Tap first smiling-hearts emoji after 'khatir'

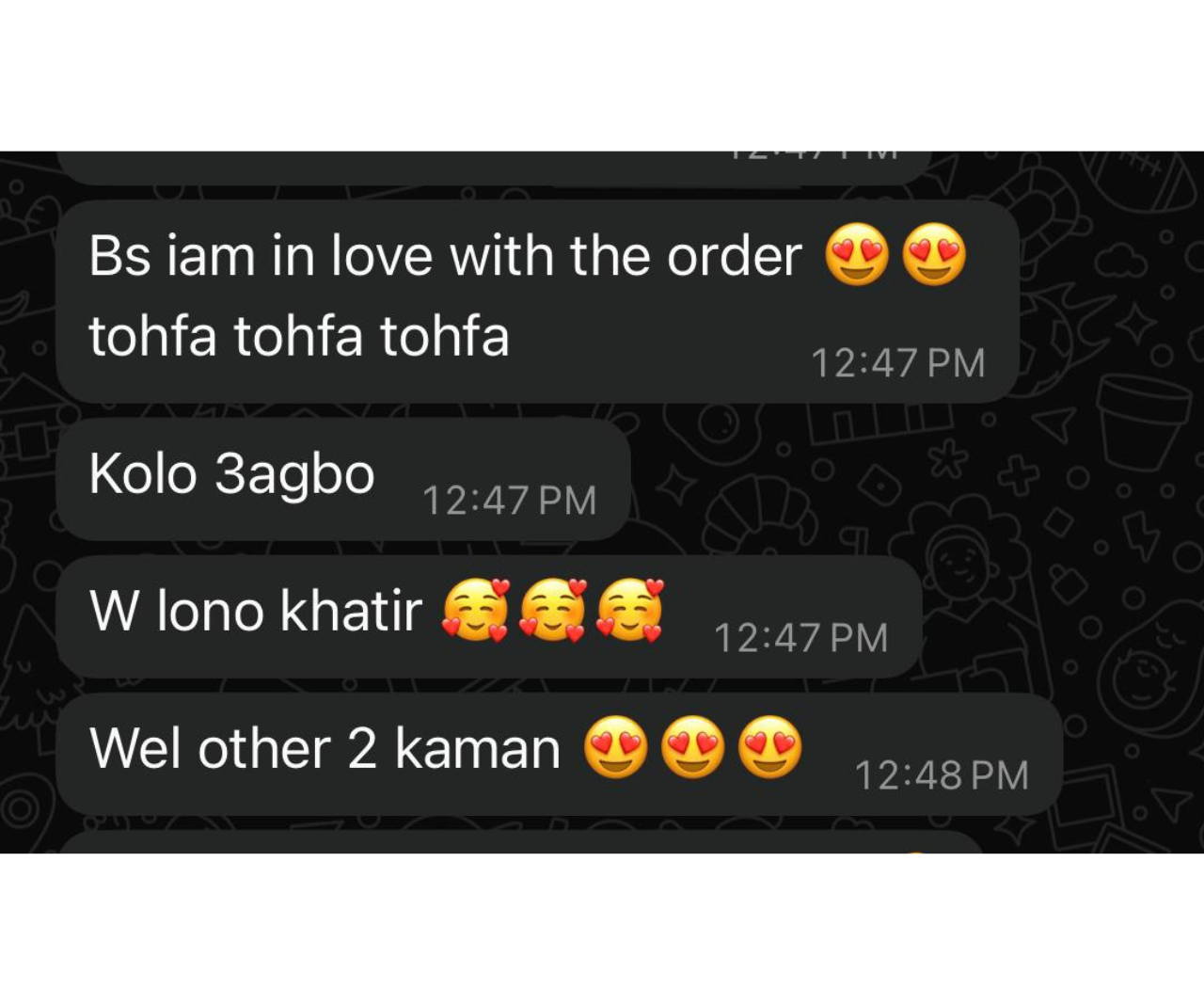coord(476,611)
